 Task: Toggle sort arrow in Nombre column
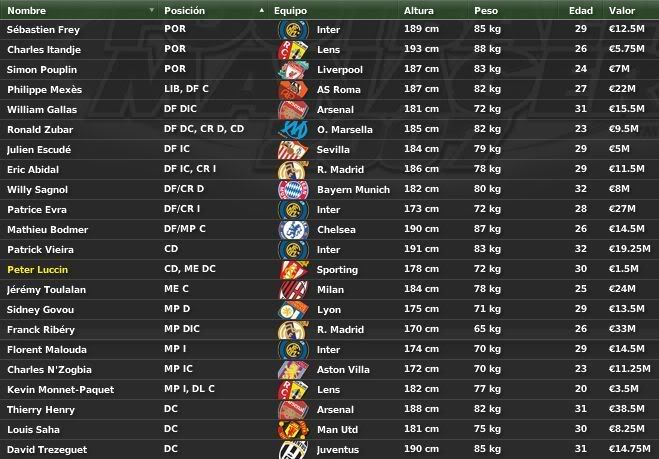[x=152, y=10]
